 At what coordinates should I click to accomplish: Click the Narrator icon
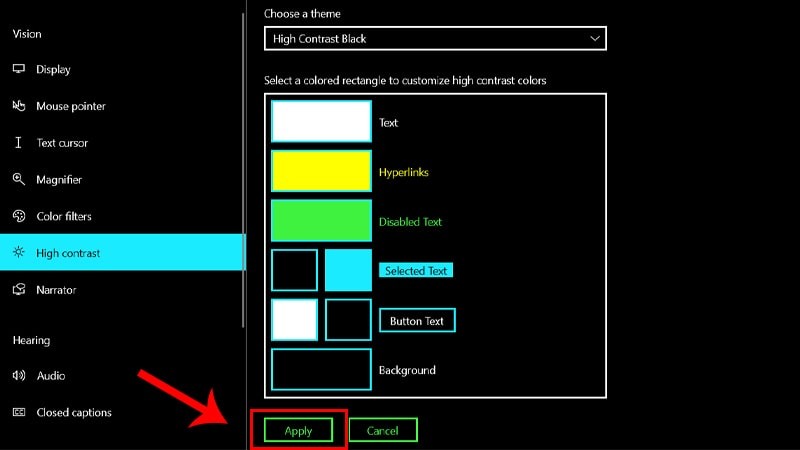point(19,289)
